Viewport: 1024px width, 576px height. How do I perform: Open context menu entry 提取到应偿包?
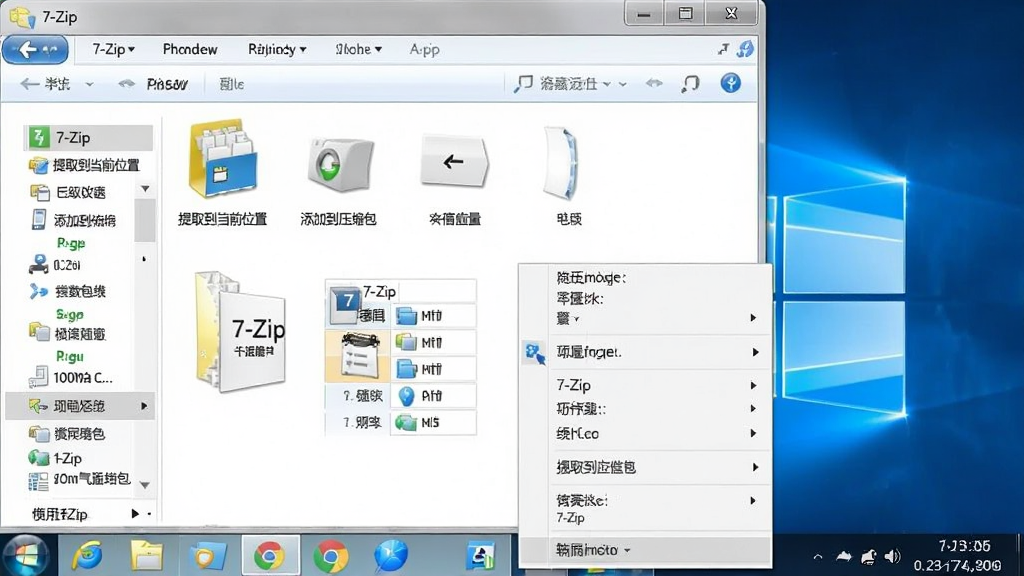(x=660, y=467)
